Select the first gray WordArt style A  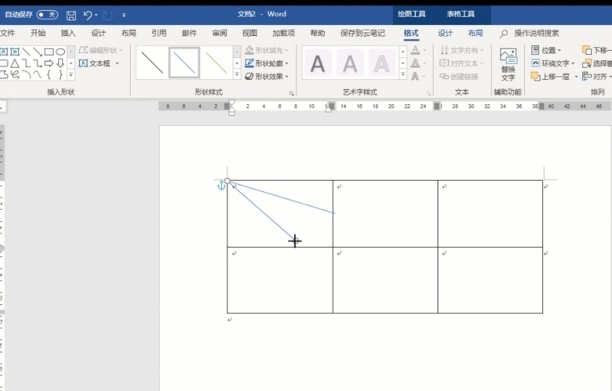point(318,64)
